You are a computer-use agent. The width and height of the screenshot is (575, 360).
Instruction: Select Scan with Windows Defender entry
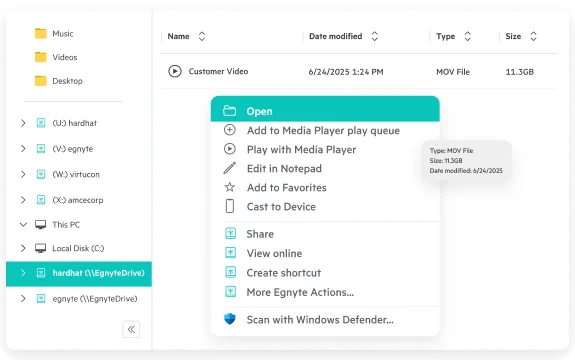tap(325, 320)
